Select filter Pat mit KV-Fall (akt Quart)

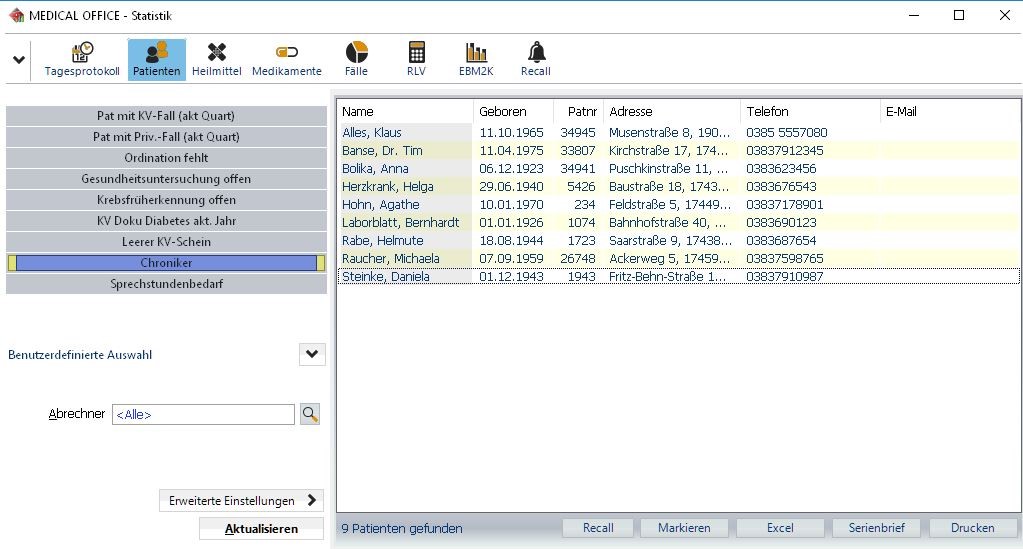click(x=166, y=116)
